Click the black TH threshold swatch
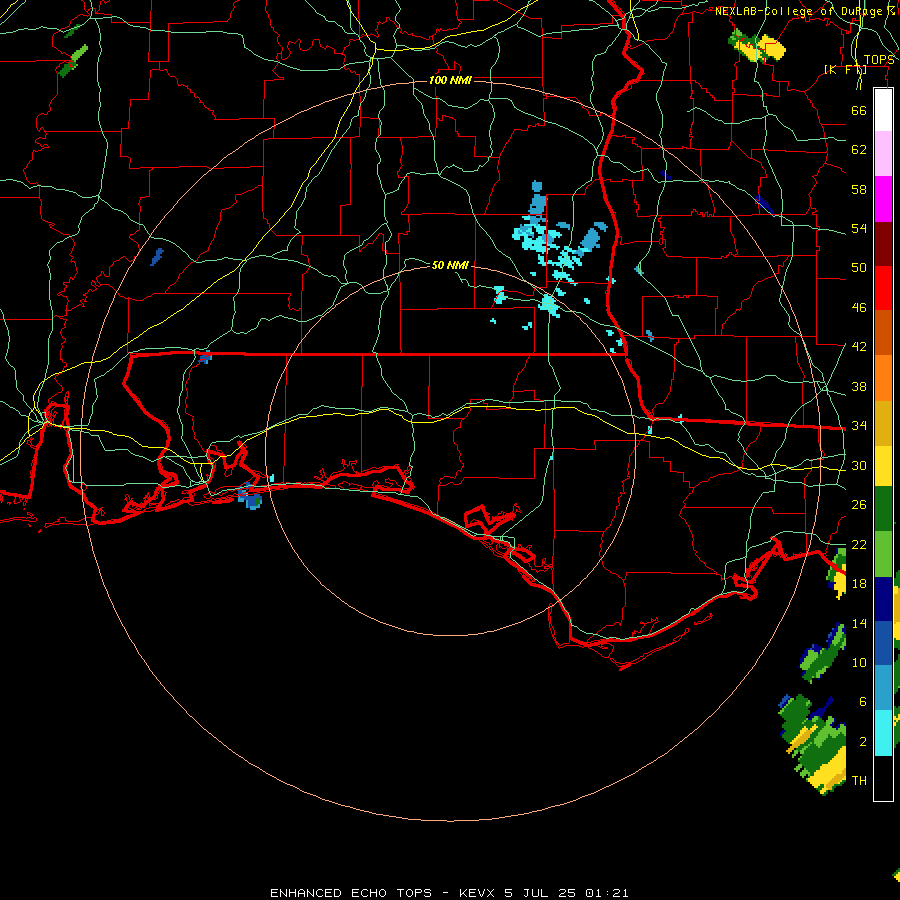The height and width of the screenshot is (900, 900). [x=883, y=778]
